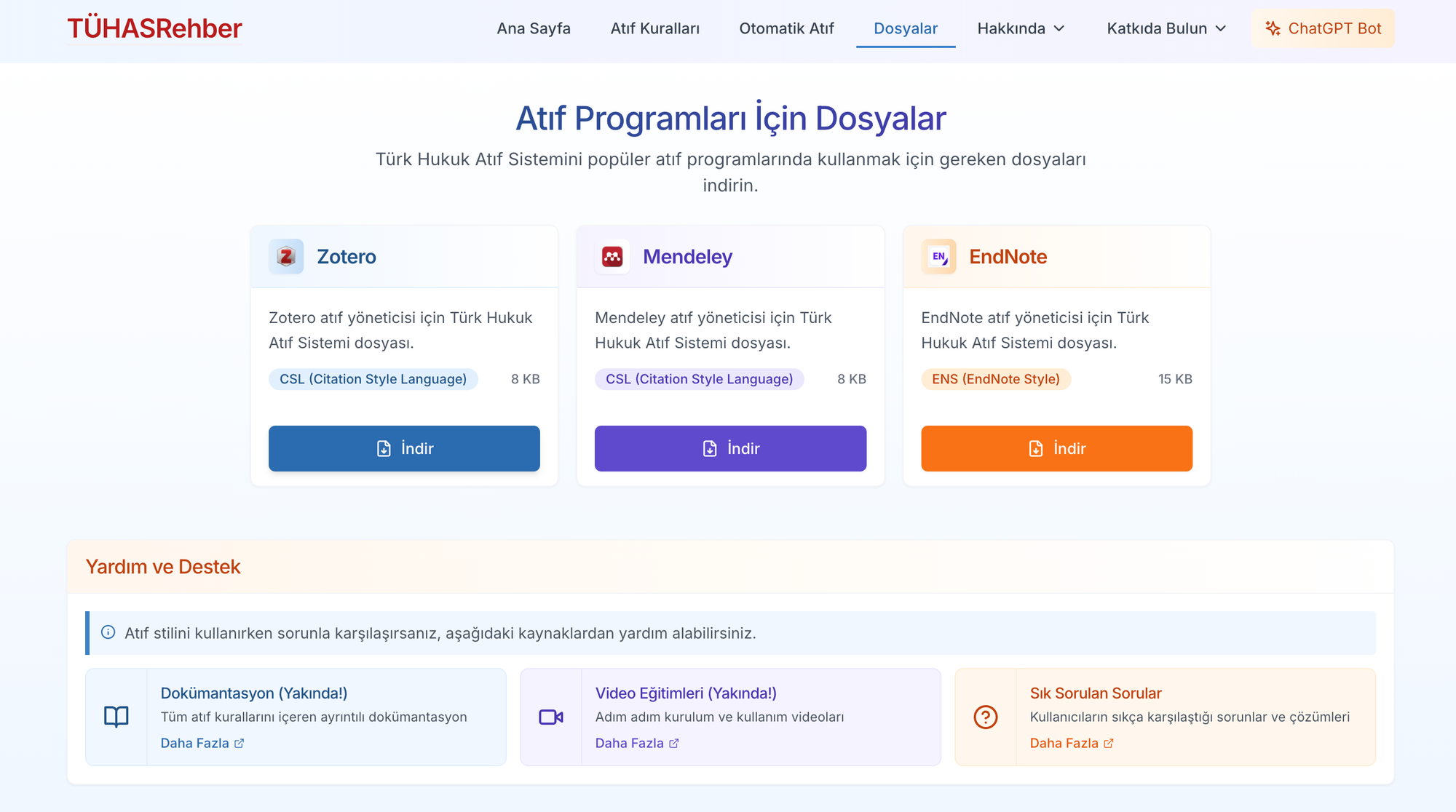Click the info icon in the help notice
The image size is (1456, 812).
tap(108, 632)
